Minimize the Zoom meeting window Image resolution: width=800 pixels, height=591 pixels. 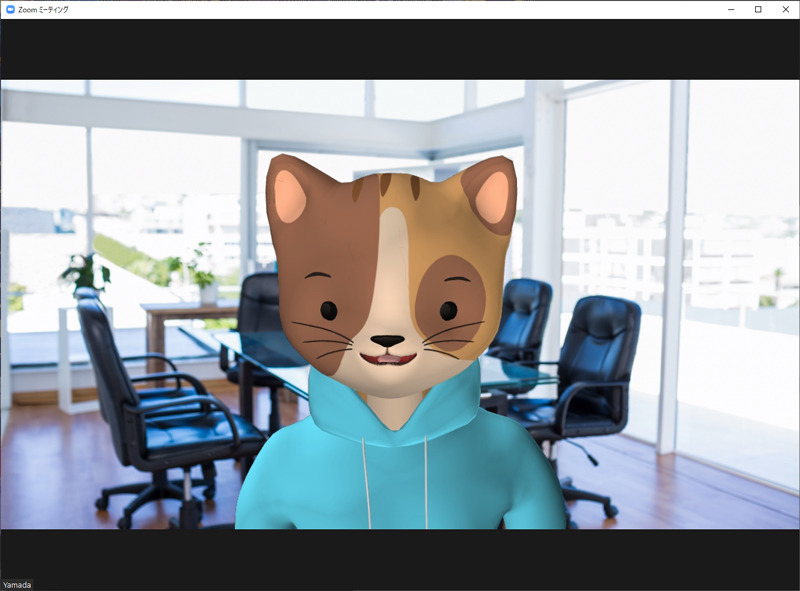click(731, 9)
